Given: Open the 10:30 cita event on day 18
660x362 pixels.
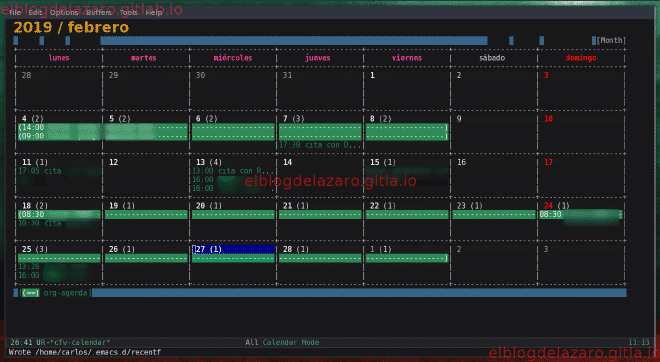Looking at the screenshot, I should (x=40, y=223).
